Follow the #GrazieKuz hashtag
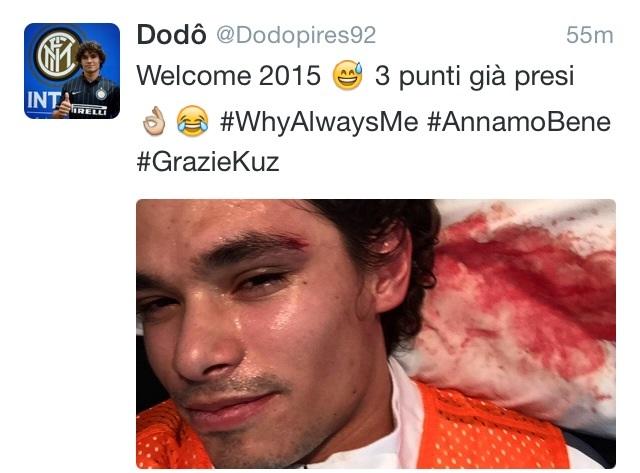Screen dimensions: 640x473 pos(208,162)
